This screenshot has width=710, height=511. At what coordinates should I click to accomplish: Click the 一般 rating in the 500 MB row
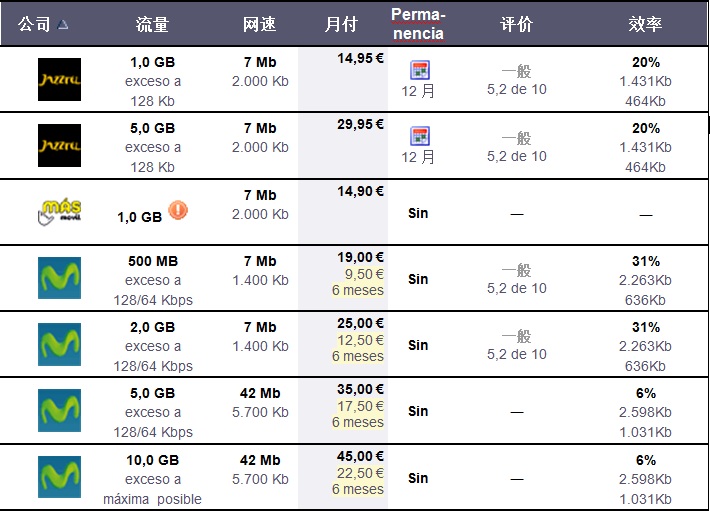[x=517, y=270]
